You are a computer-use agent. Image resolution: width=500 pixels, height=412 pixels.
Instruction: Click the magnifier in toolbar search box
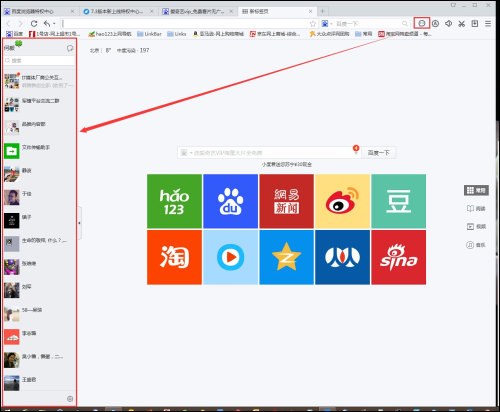tap(405, 24)
